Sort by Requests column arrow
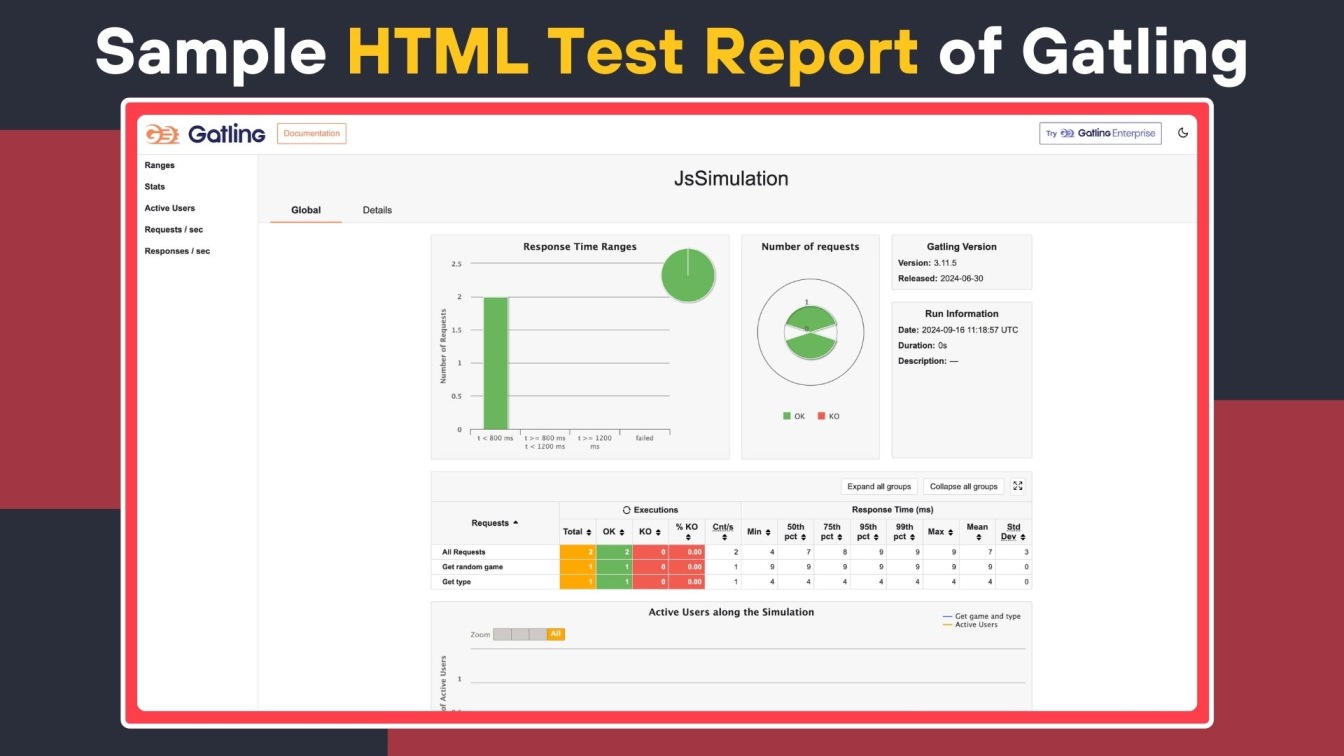Image resolution: width=1344 pixels, height=756 pixels. (516, 523)
